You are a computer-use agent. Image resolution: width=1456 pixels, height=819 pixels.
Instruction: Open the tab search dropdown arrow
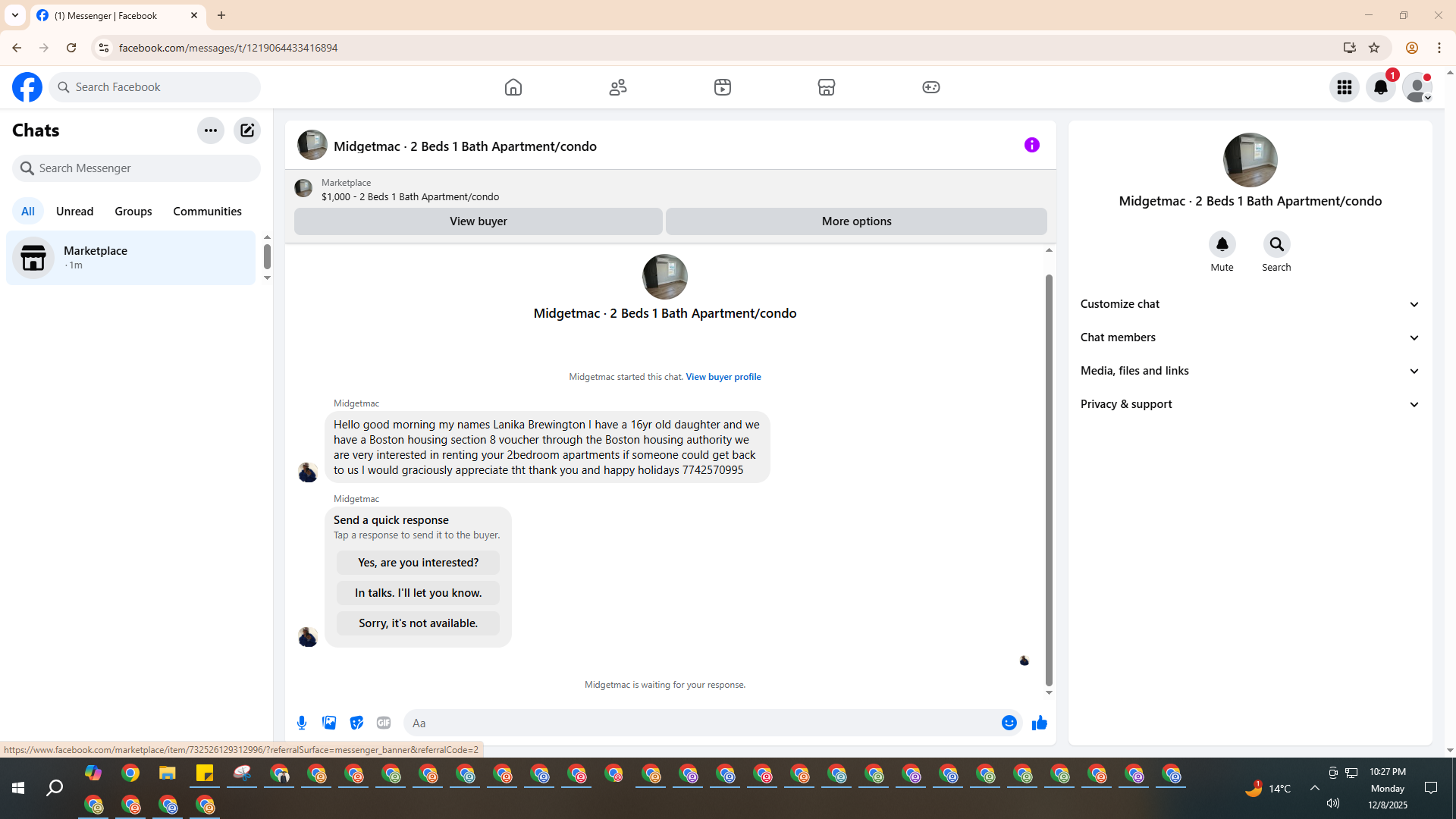15,15
